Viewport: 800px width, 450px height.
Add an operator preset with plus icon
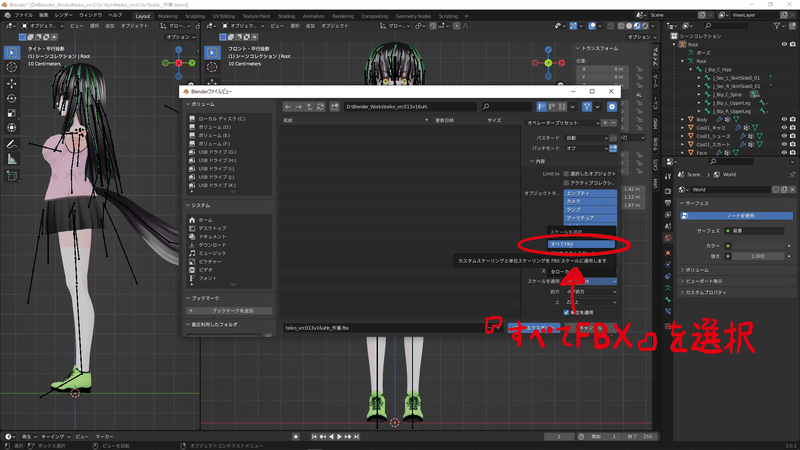click(x=605, y=123)
